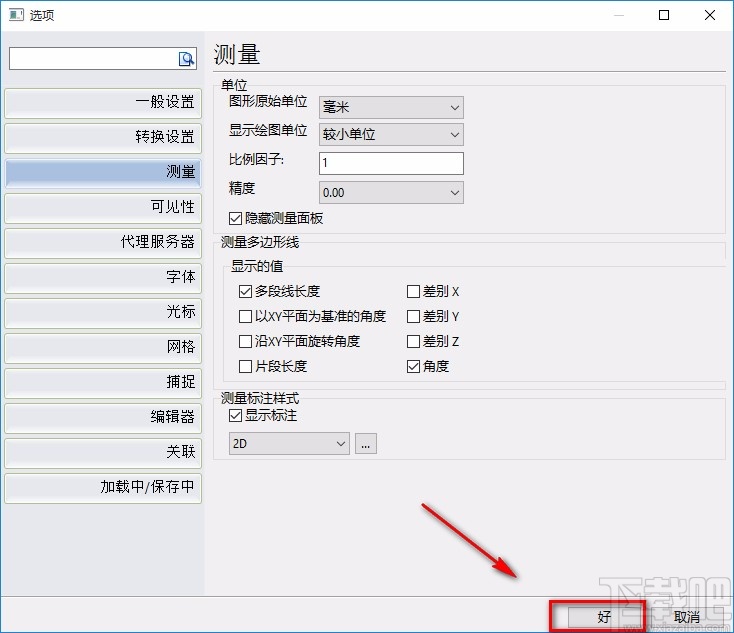Screen dimensions: 734x633
Task: Open the 关联 category
Action: pos(103,452)
